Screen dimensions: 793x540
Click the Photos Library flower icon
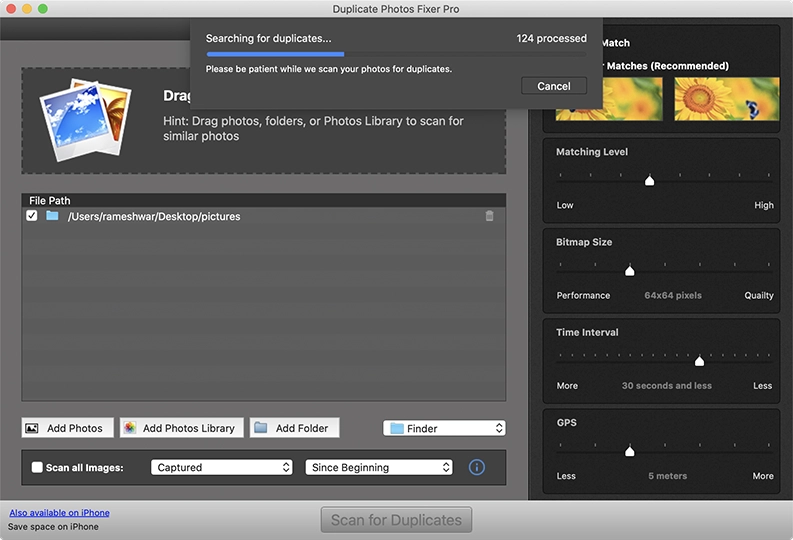click(x=129, y=428)
